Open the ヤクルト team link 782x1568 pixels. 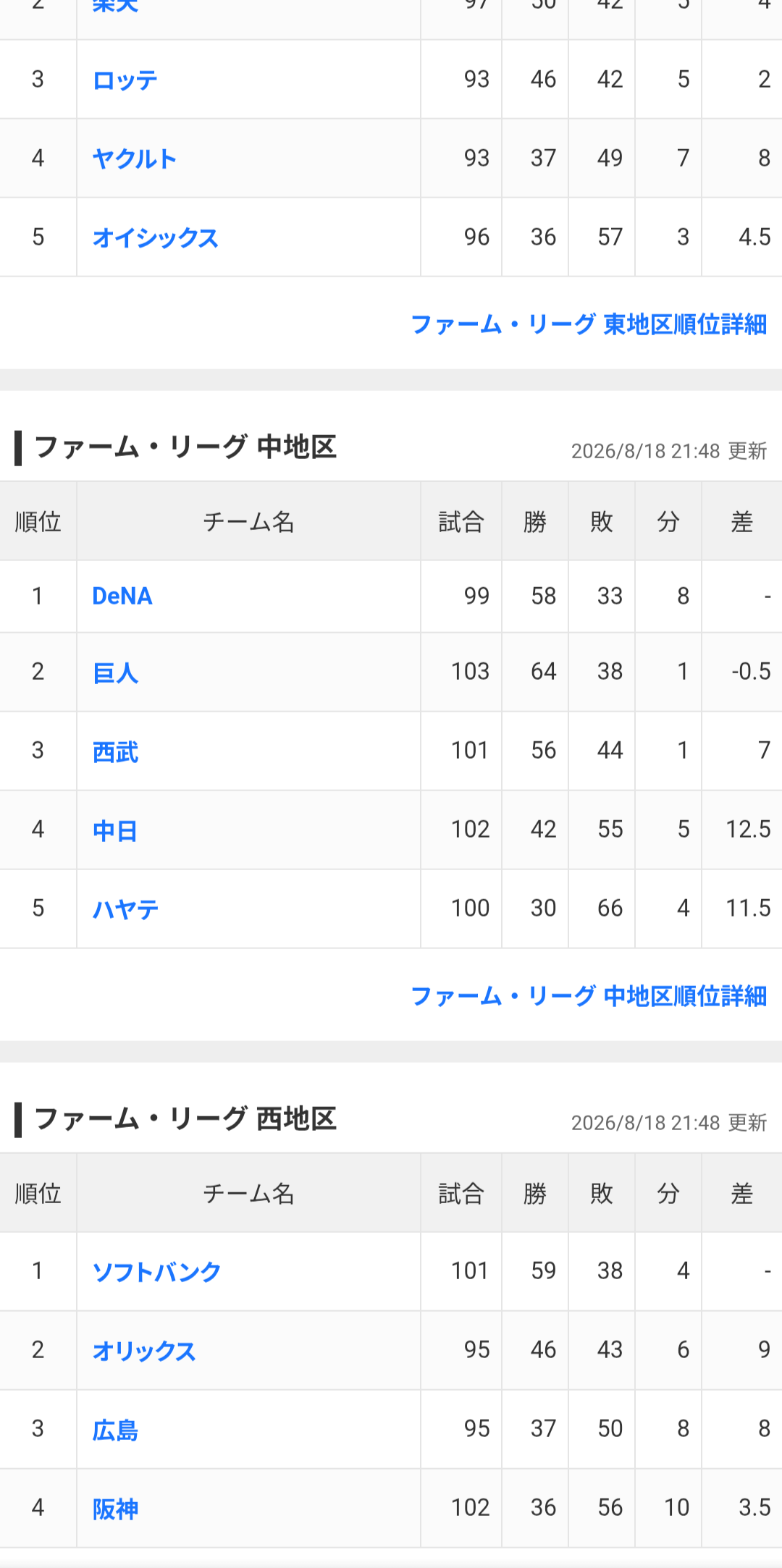135,159
